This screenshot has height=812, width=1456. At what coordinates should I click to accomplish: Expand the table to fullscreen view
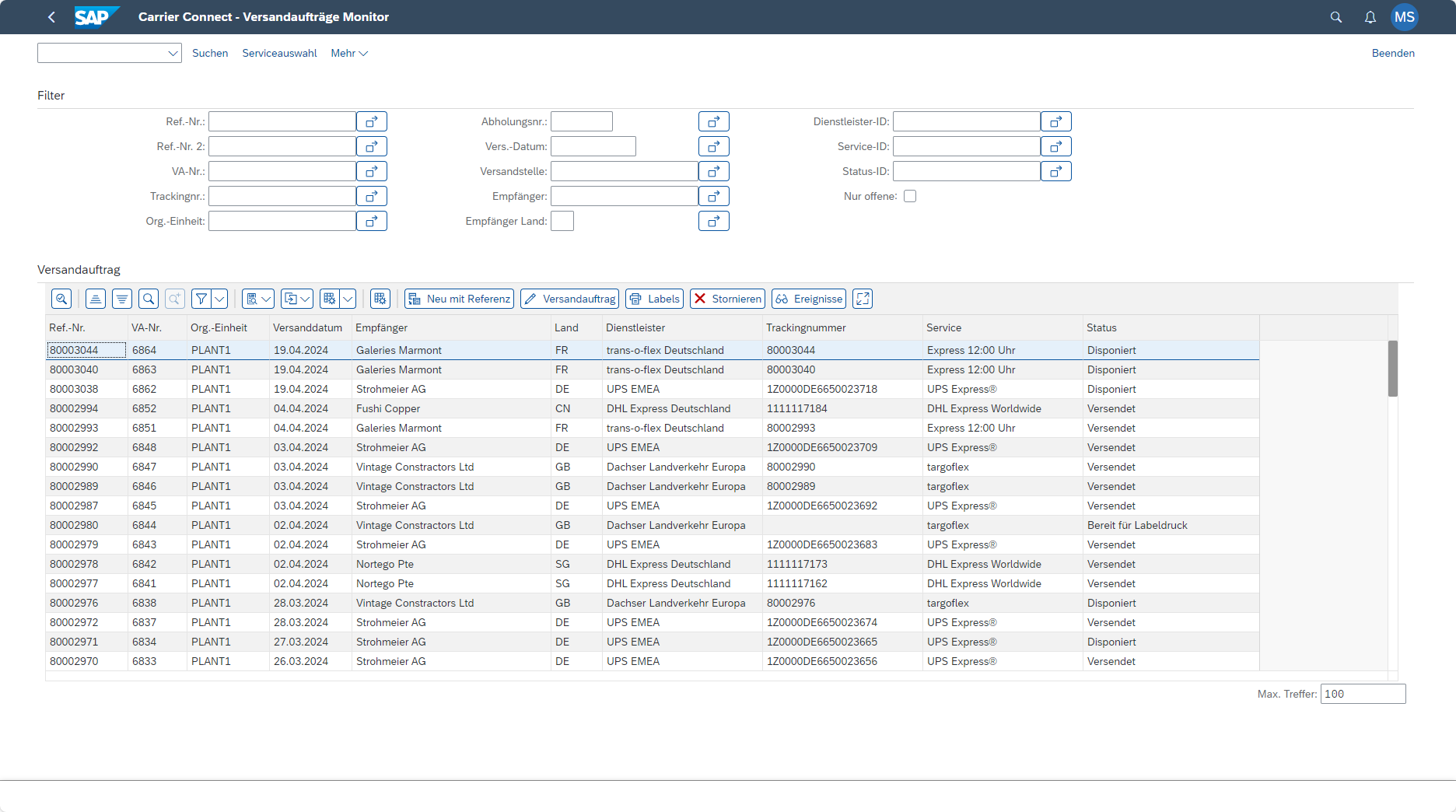[x=862, y=298]
